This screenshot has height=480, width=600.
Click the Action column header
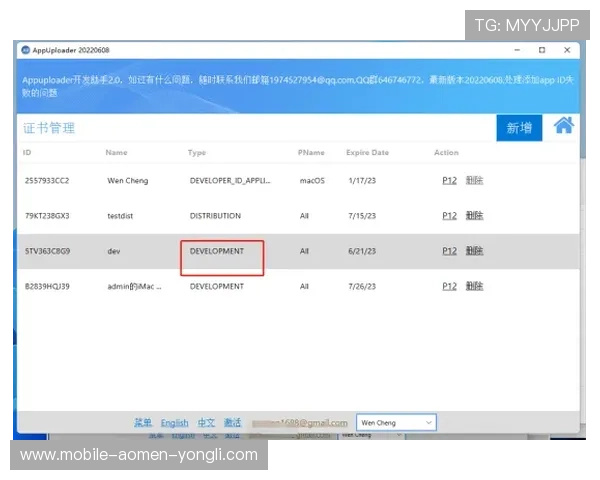coord(446,152)
